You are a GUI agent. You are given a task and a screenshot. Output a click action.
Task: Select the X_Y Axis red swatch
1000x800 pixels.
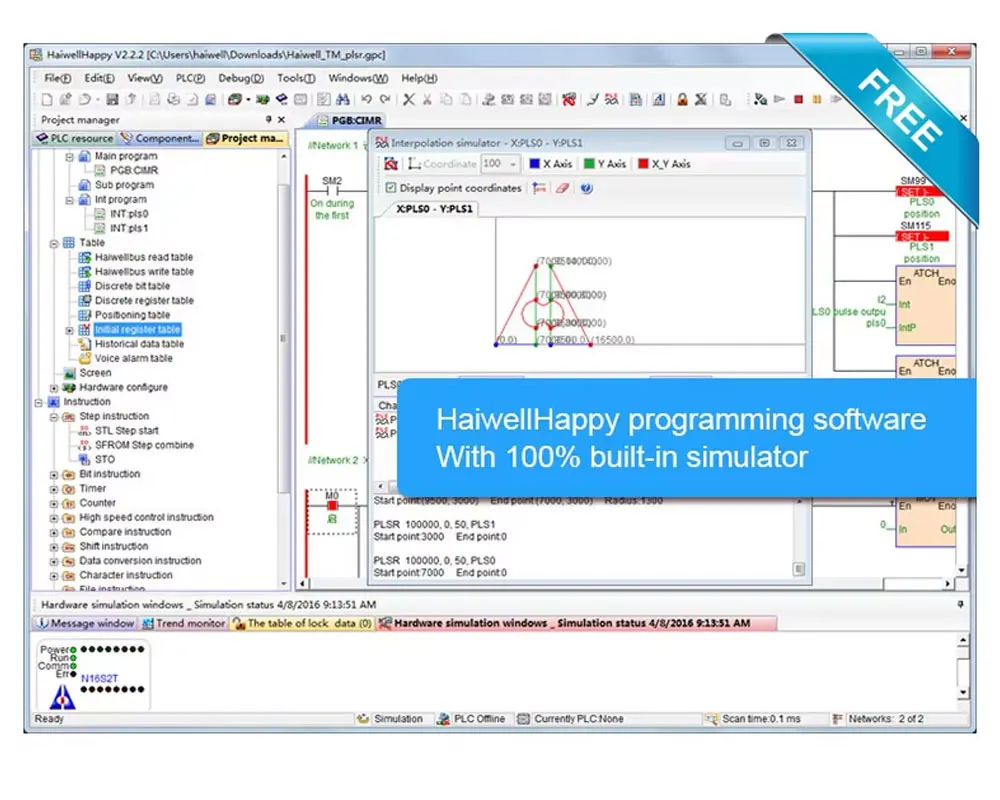point(643,164)
